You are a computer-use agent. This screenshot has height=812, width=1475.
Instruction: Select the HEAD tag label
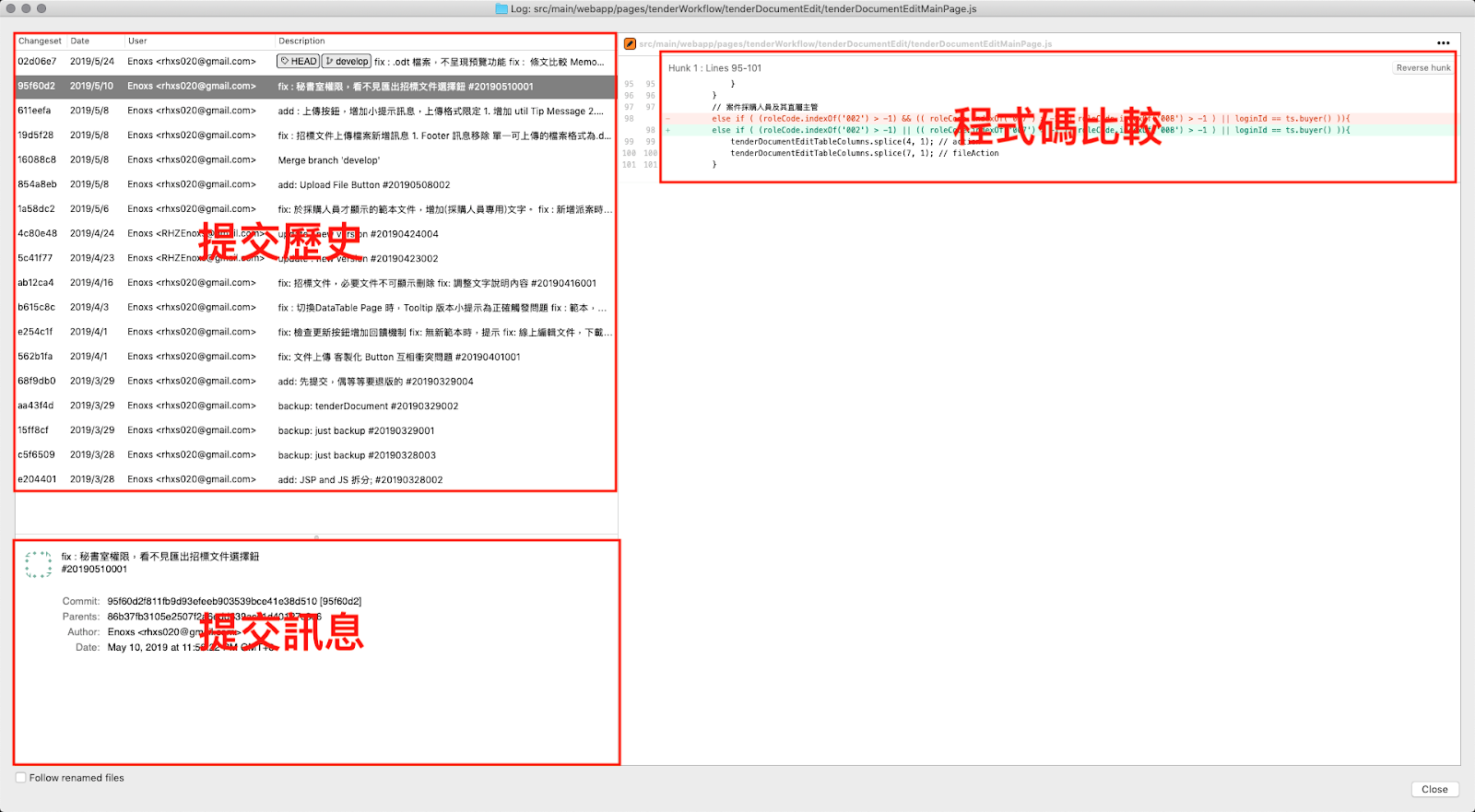pyautogui.click(x=299, y=62)
